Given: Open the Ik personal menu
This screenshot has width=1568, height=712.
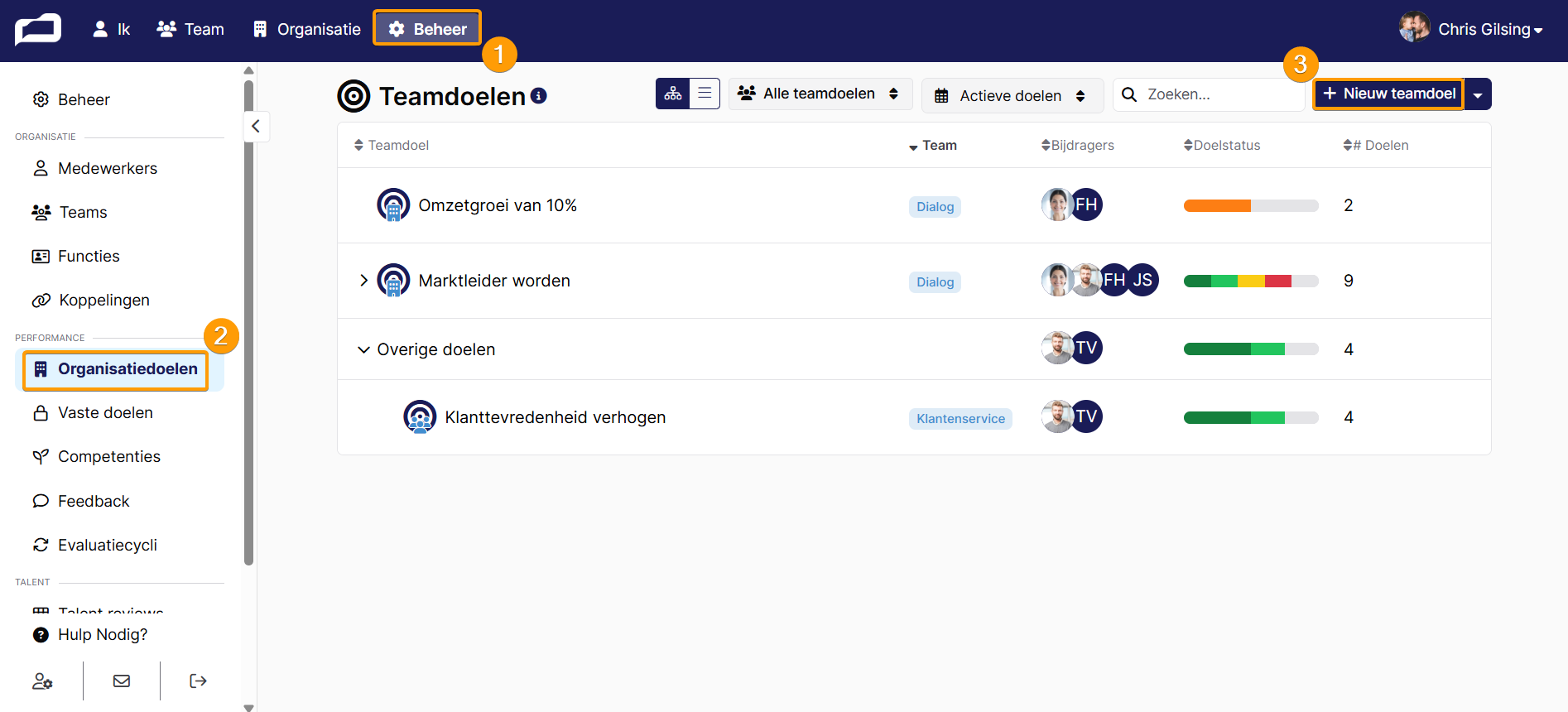Looking at the screenshot, I should 112,29.
